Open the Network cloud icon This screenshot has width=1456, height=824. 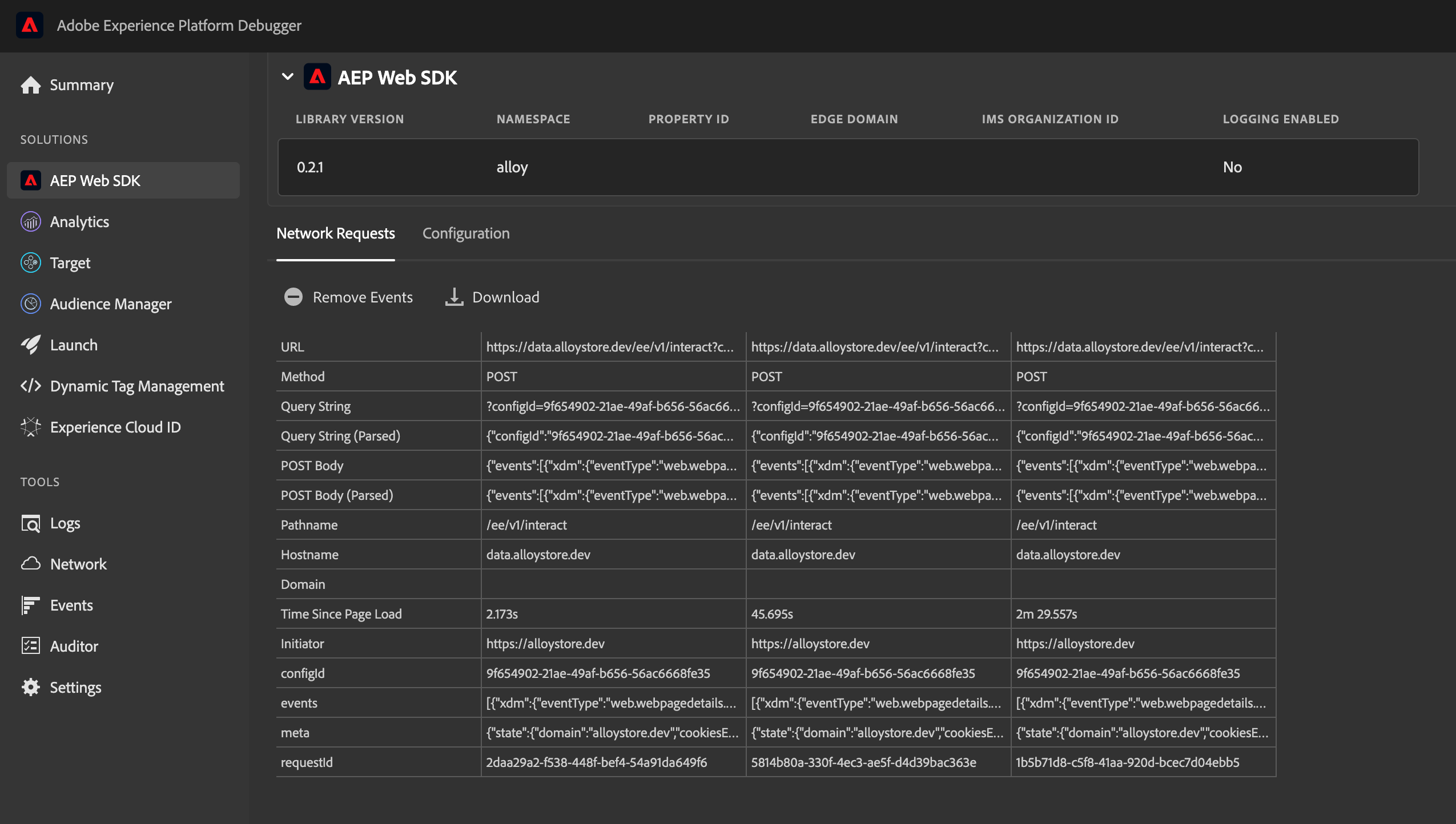31,564
